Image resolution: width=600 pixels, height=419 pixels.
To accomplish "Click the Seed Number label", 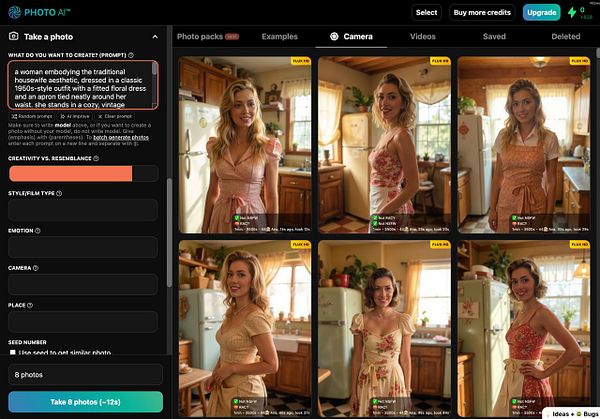I will click(27, 342).
